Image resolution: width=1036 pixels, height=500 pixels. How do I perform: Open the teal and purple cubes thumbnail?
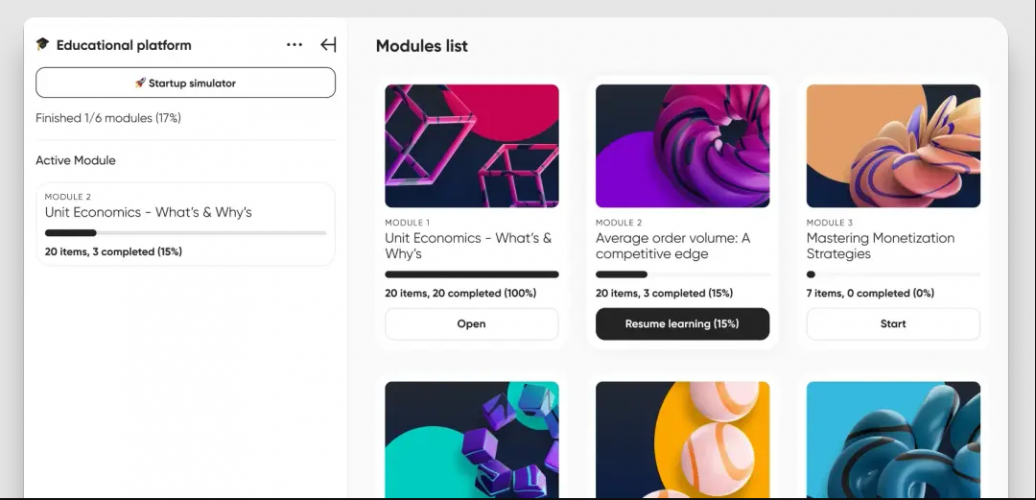click(x=471, y=439)
